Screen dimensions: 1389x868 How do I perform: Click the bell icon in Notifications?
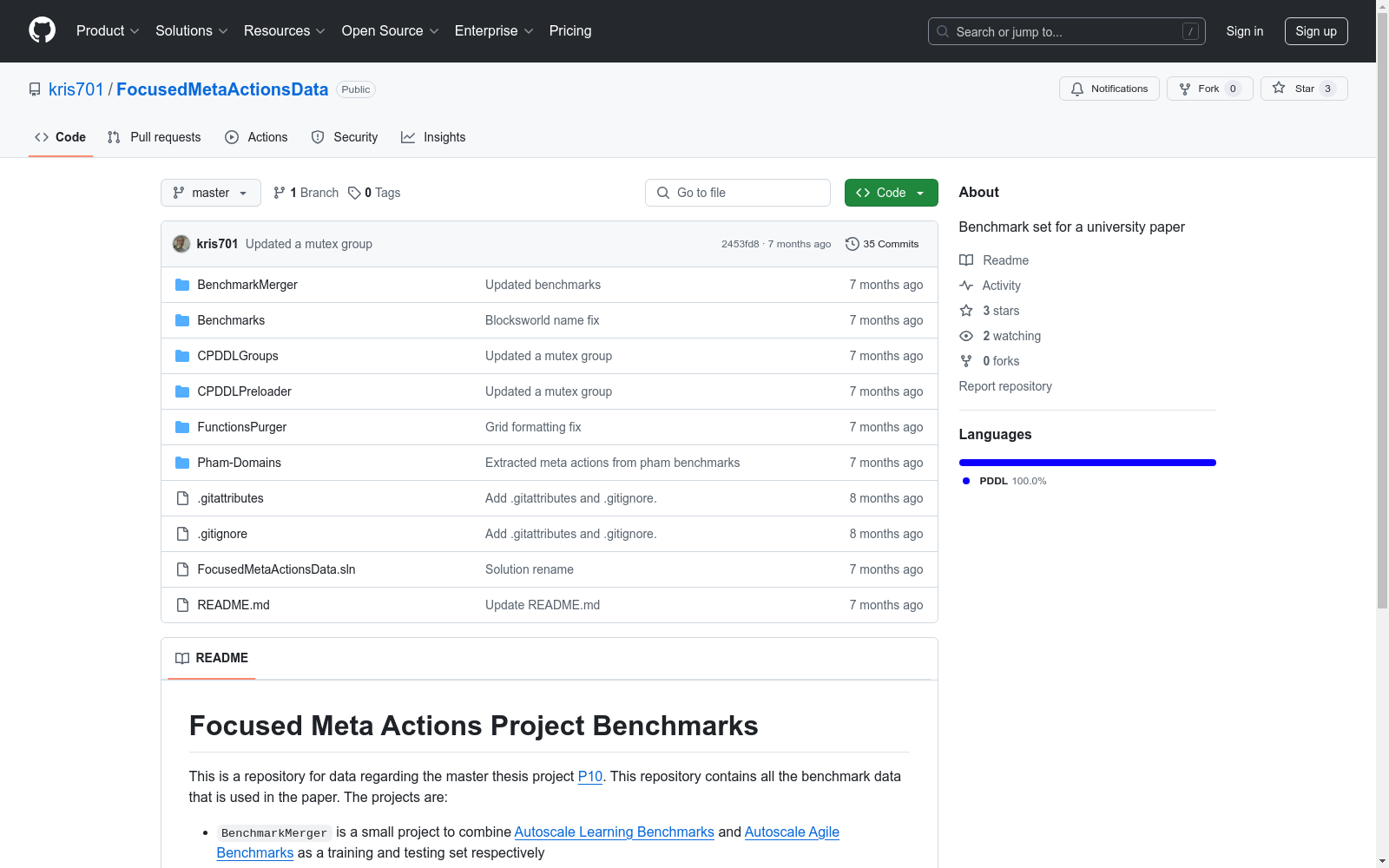coord(1077,89)
